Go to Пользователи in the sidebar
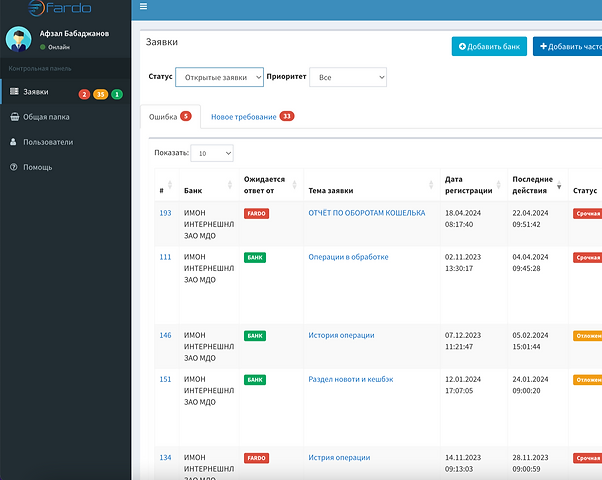This screenshot has width=602, height=480. [x=48, y=142]
